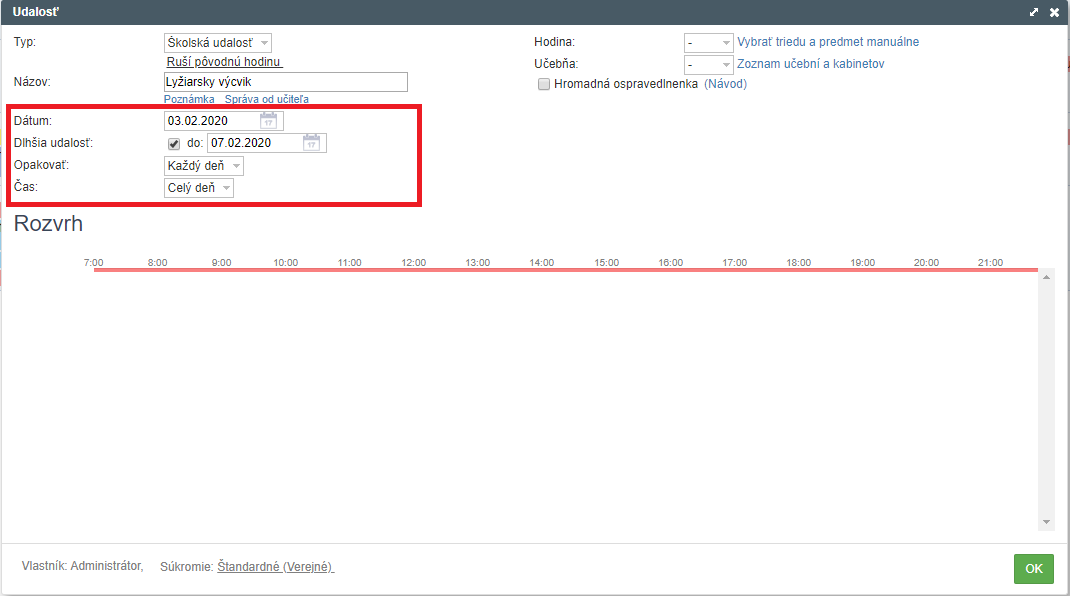This screenshot has height=596, width=1070.
Task: Open the Učebňa dropdown
Action: click(708, 64)
